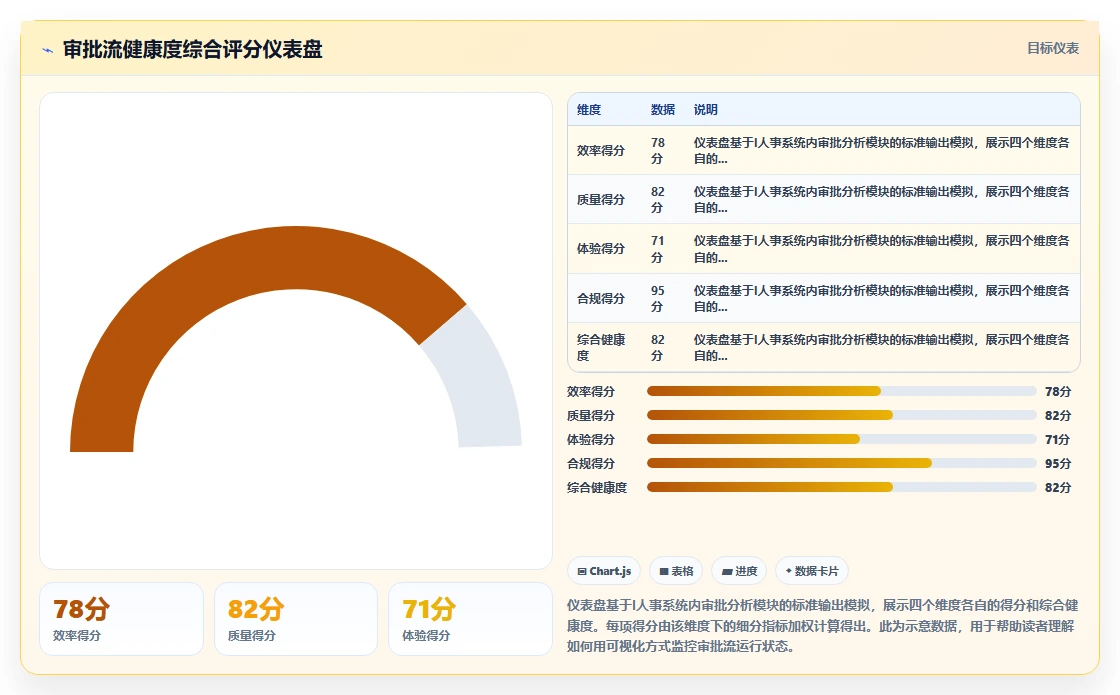Click the 82分 质量得分 data card
1120x695 pixels.
click(296, 619)
